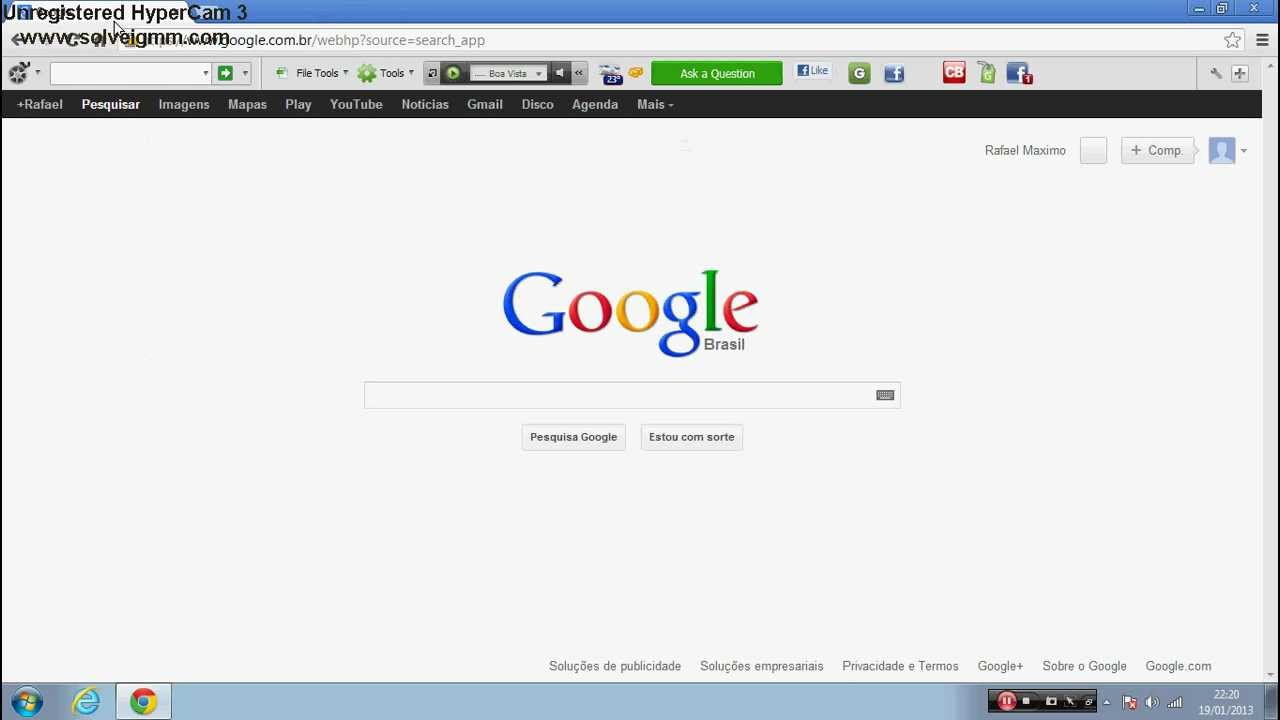
Task: Open the blue Facebook toolbar icon
Action: (894, 73)
